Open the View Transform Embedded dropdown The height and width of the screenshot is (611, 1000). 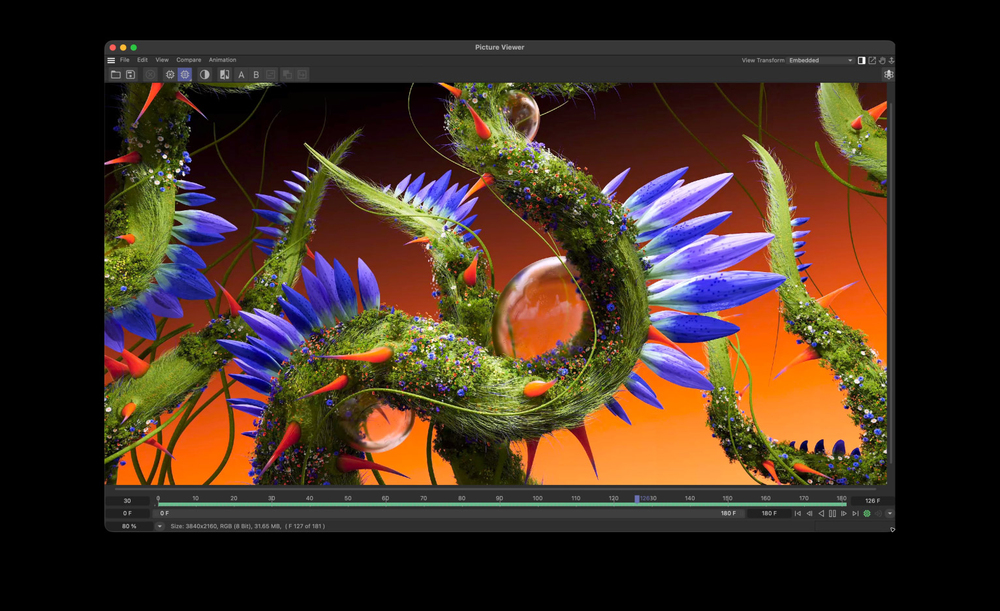point(821,61)
